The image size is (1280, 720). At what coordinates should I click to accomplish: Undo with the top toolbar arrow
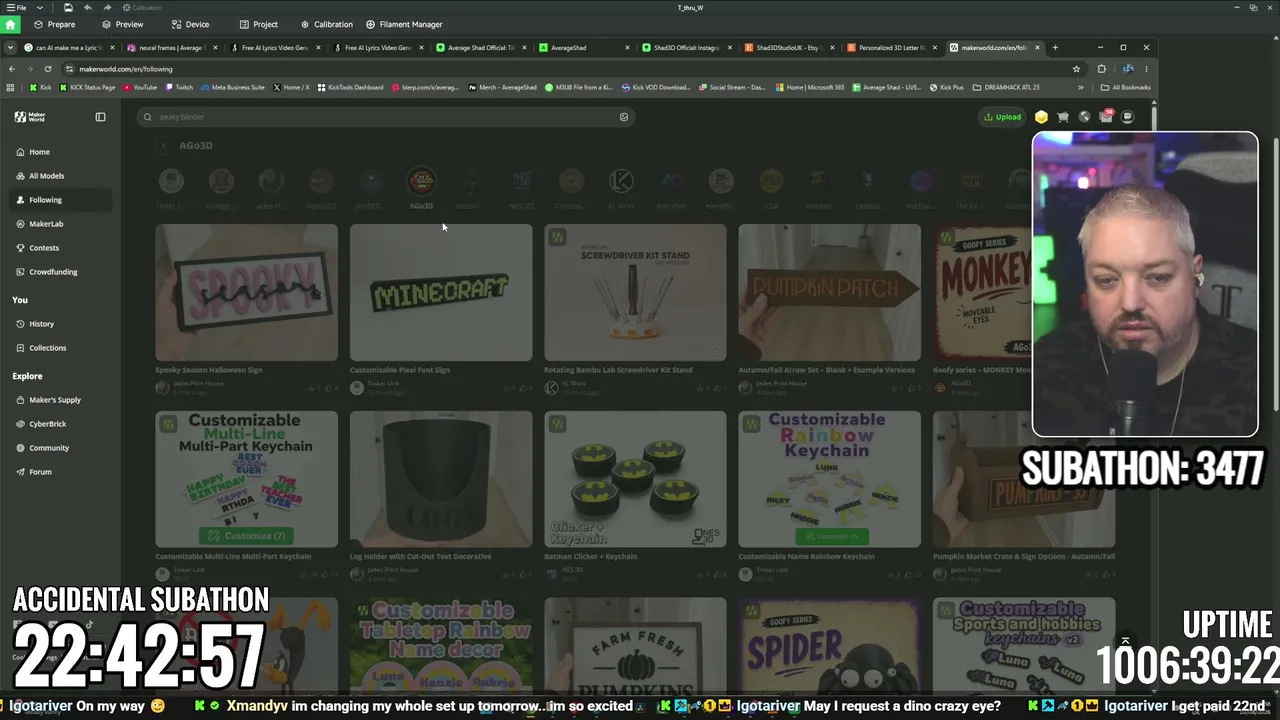(88, 7)
